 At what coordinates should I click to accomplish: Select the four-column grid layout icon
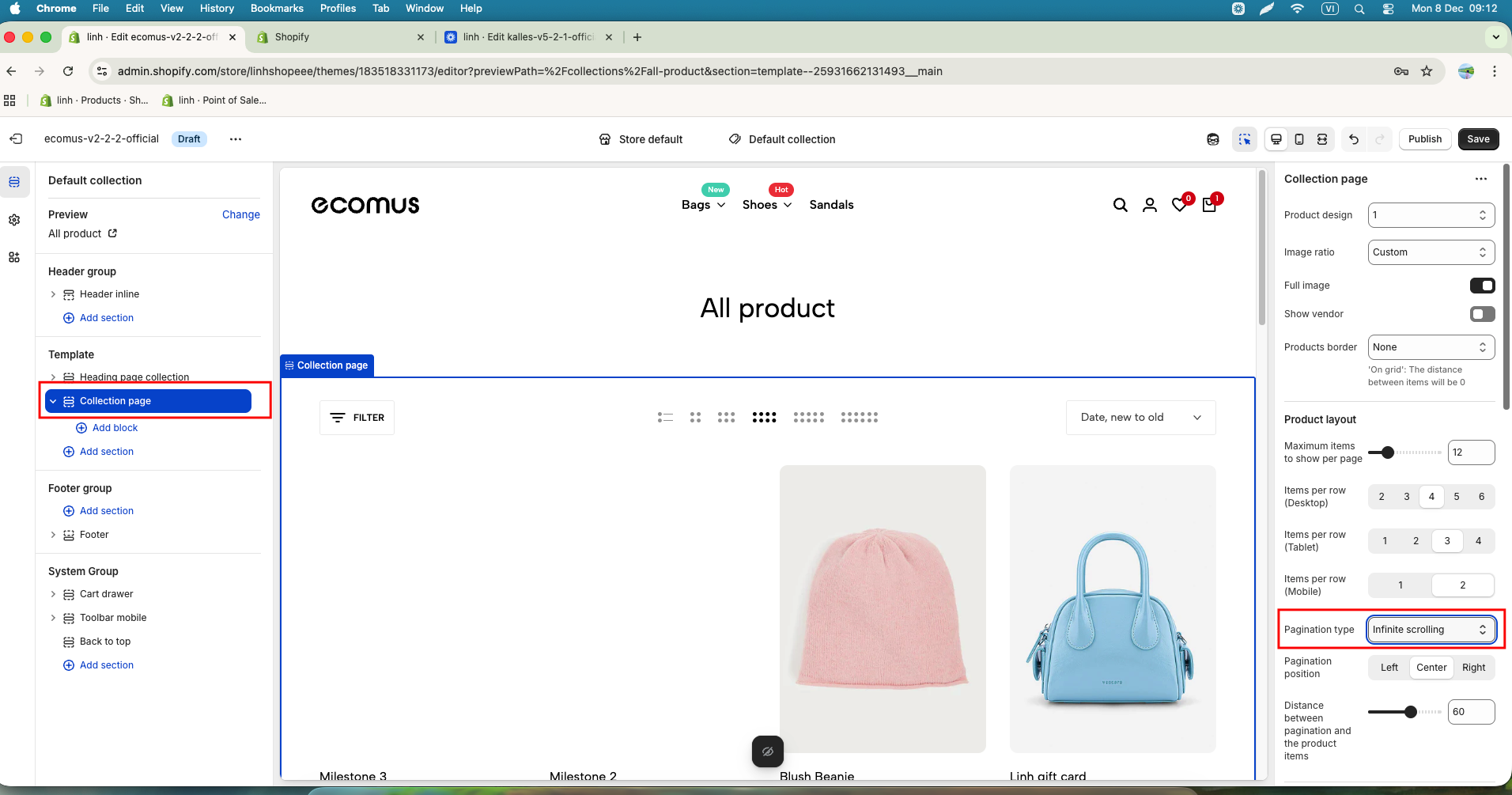click(764, 418)
